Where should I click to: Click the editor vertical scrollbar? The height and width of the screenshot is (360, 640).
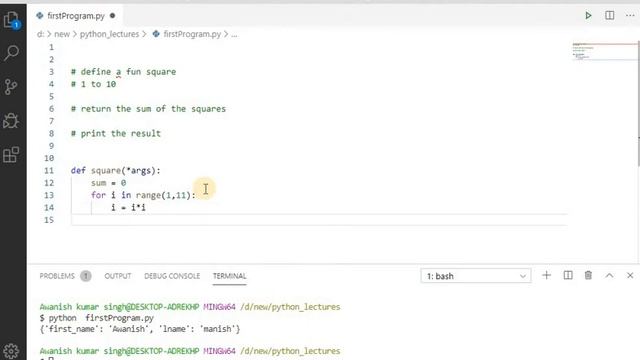[638, 104]
